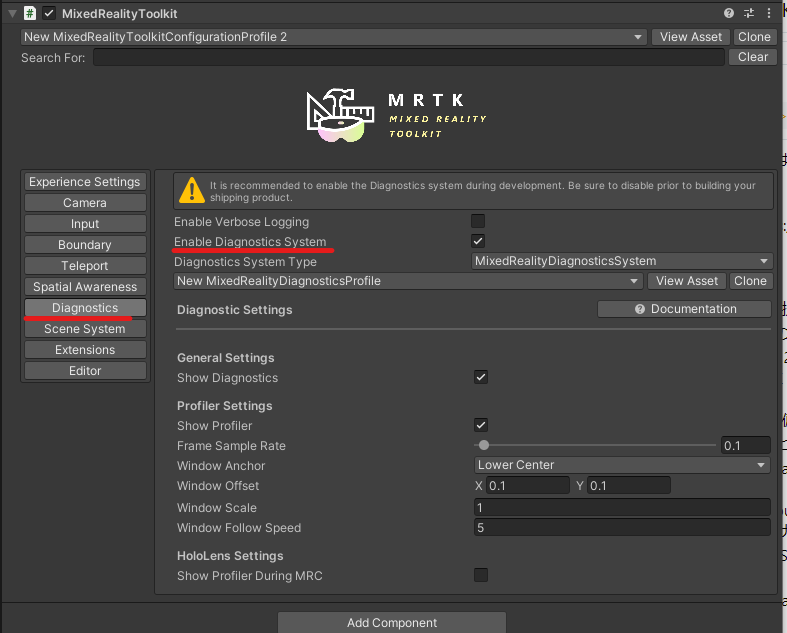Click the Frame Sample Rate value field
The height and width of the screenshot is (633, 787).
[x=745, y=445]
